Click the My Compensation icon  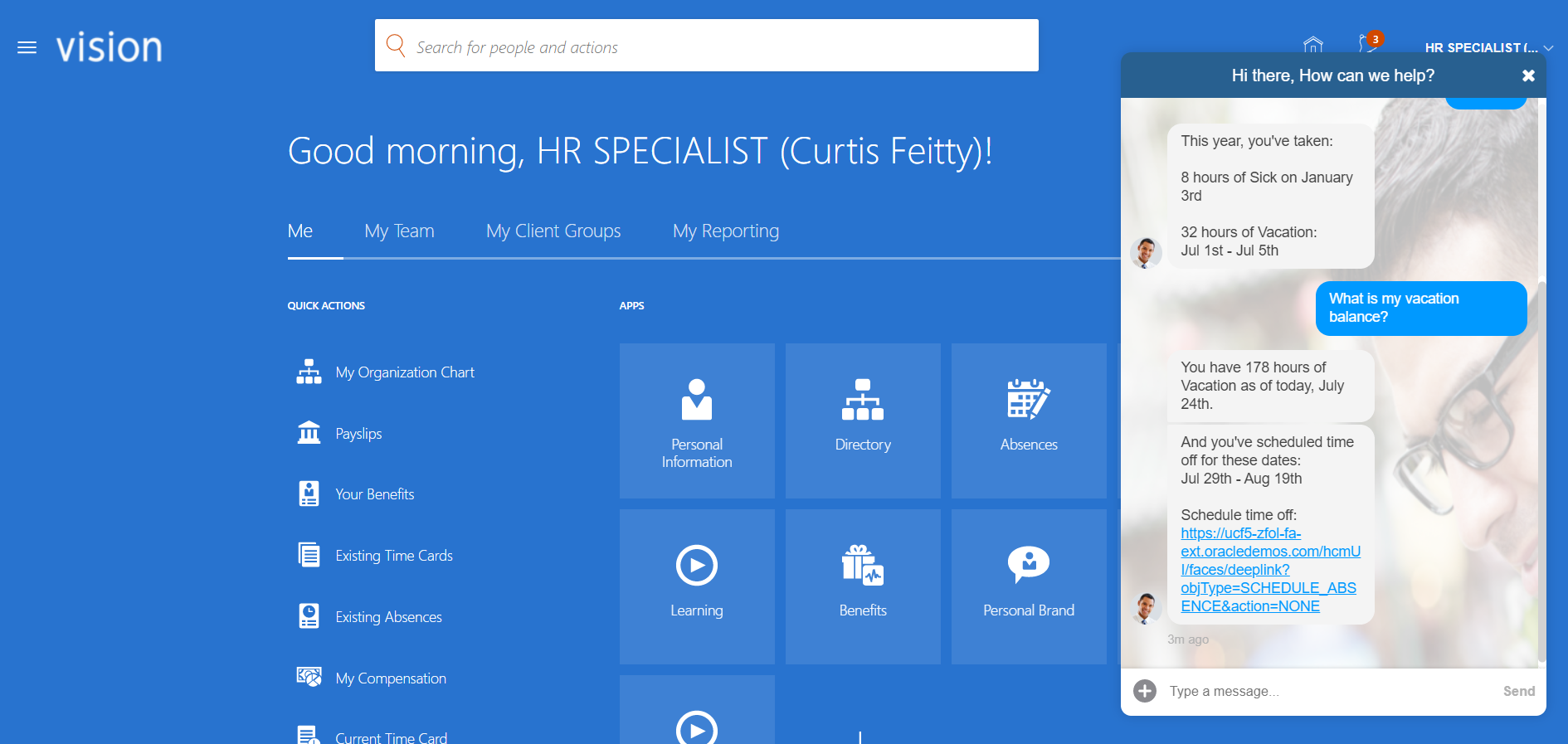click(x=309, y=678)
